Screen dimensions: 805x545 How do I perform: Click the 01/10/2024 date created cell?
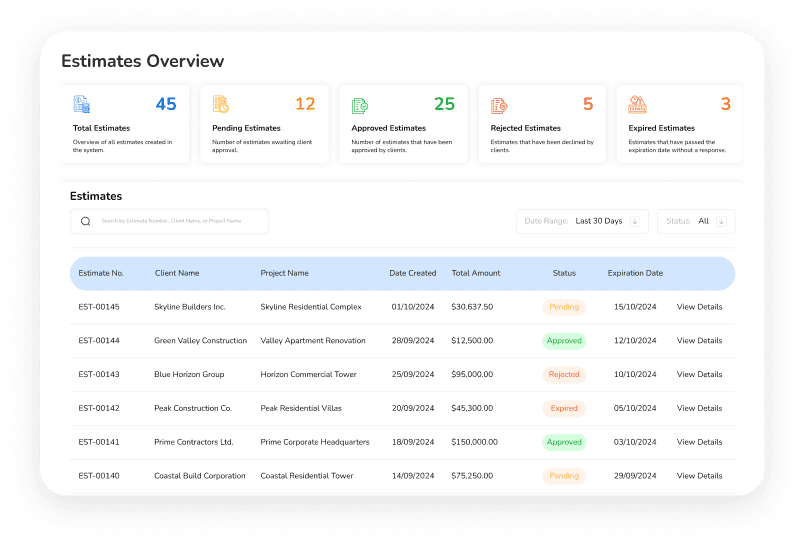(413, 307)
